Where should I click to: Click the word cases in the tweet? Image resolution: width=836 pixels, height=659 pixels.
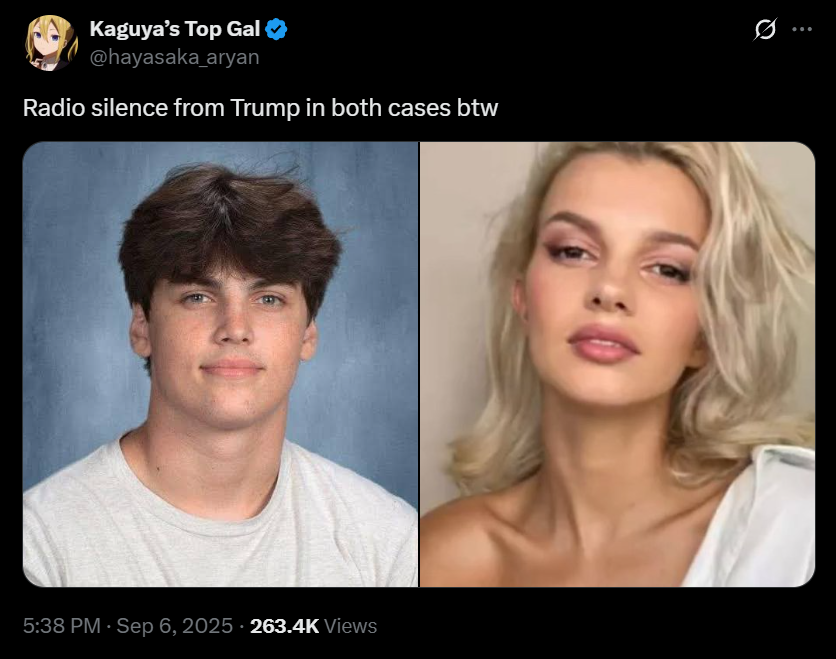[x=420, y=109]
